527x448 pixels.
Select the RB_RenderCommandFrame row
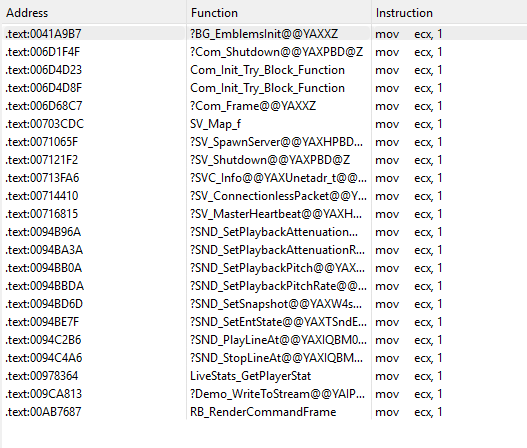265,412
